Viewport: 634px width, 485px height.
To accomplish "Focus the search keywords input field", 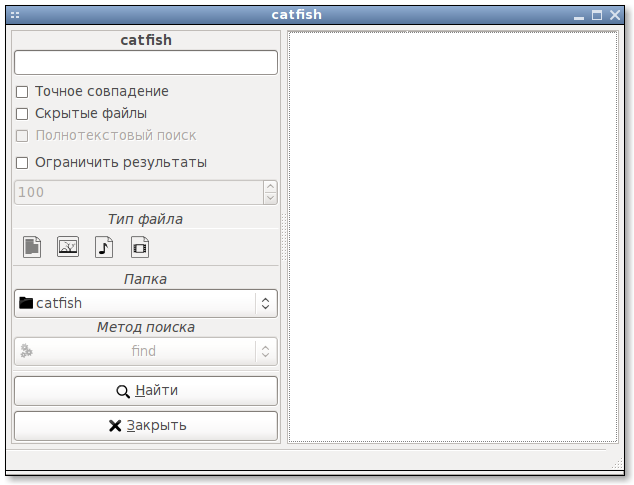I will tap(146, 62).
